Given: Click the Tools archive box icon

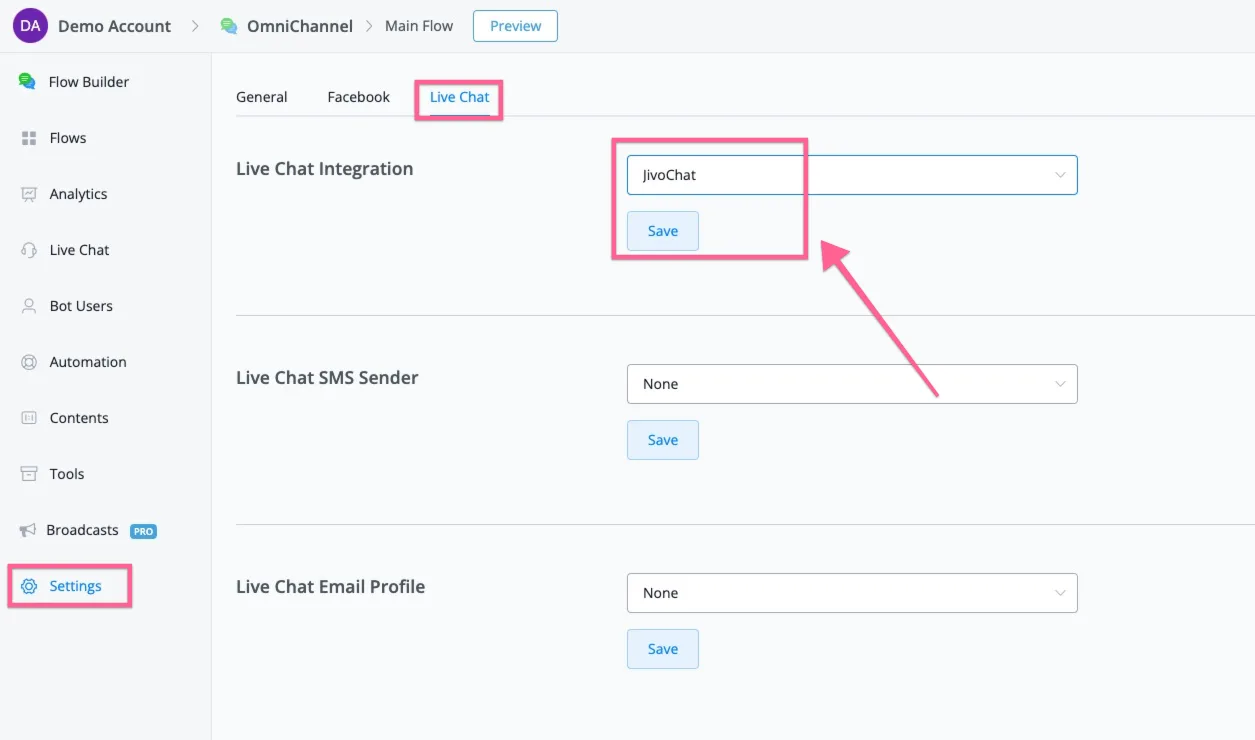Looking at the screenshot, I should coord(29,474).
